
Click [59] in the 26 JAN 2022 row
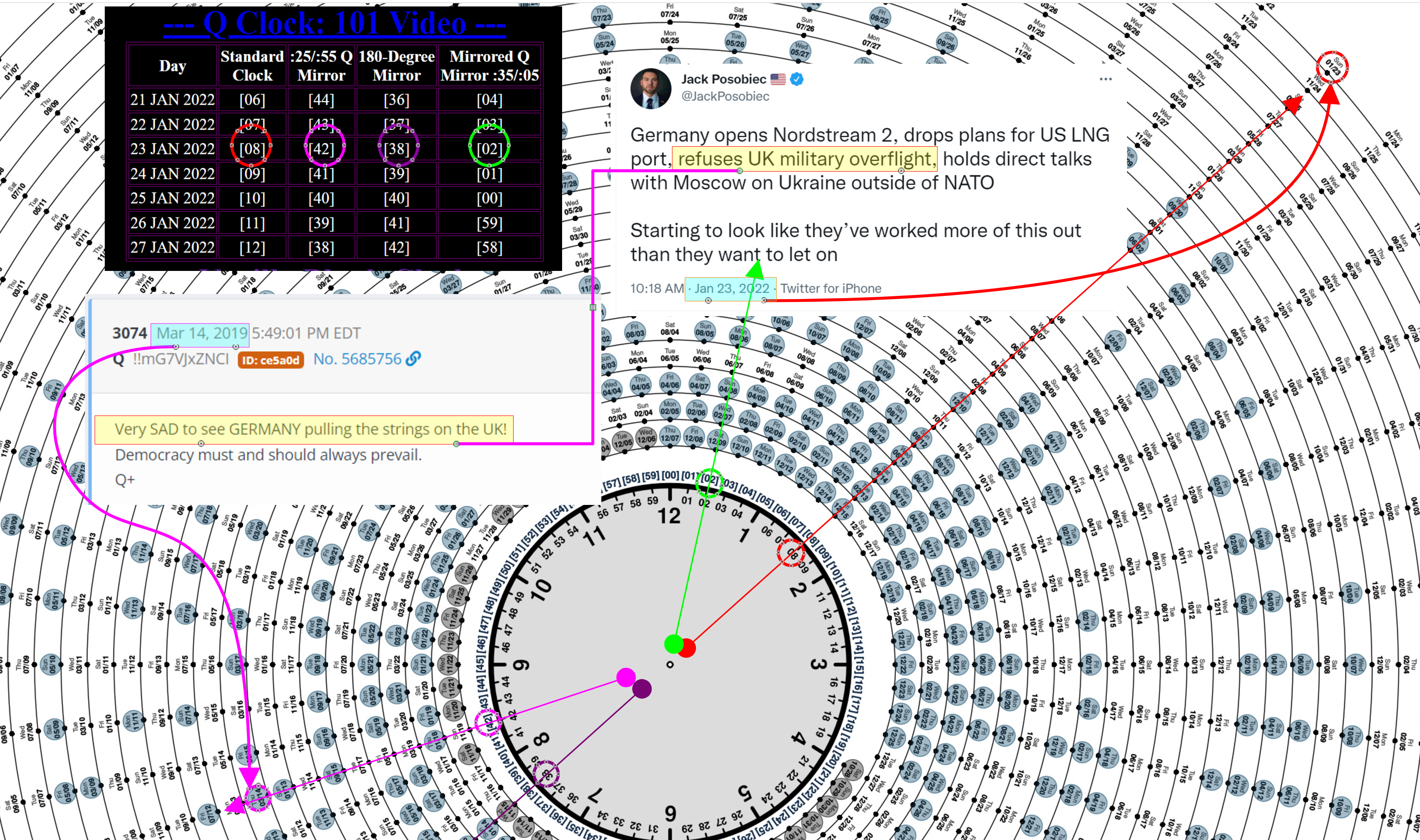(x=490, y=223)
